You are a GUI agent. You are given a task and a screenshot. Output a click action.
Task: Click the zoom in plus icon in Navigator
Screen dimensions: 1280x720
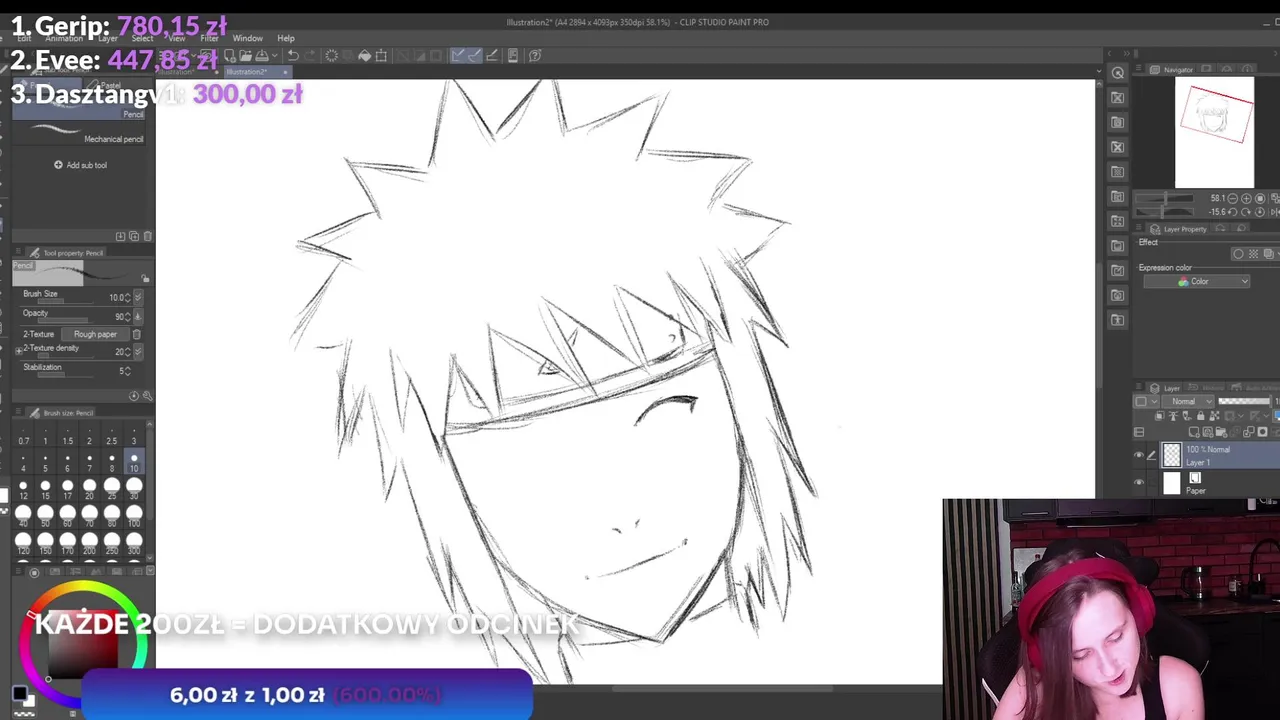click(x=1246, y=199)
